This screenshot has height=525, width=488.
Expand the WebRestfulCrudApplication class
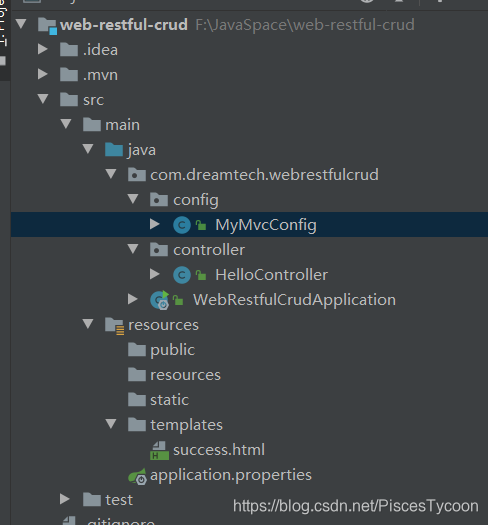(x=133, y=299)
